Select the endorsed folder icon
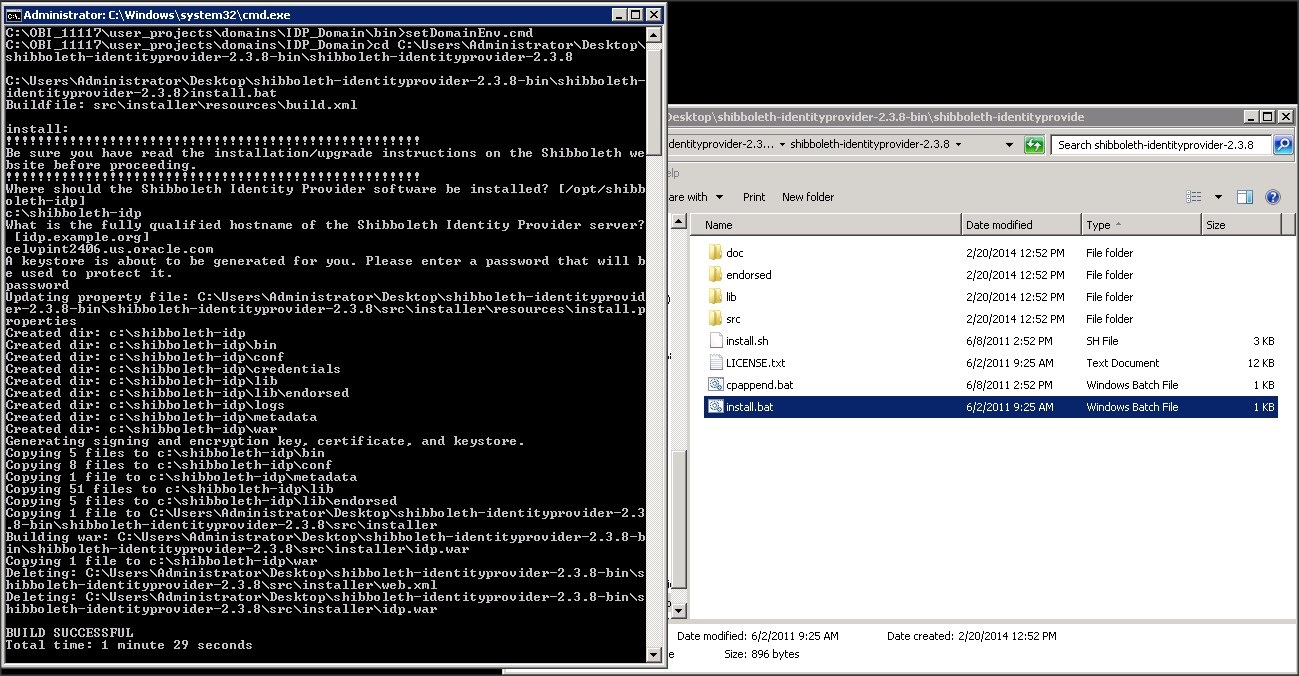Screen dimensions: 1299x676 [715, 275]
